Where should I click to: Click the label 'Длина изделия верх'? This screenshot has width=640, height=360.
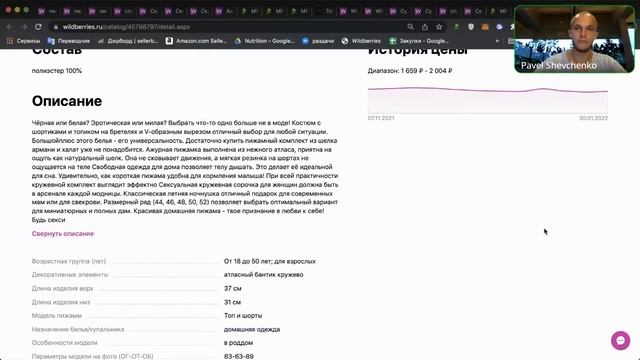click(x=62, y=288)
